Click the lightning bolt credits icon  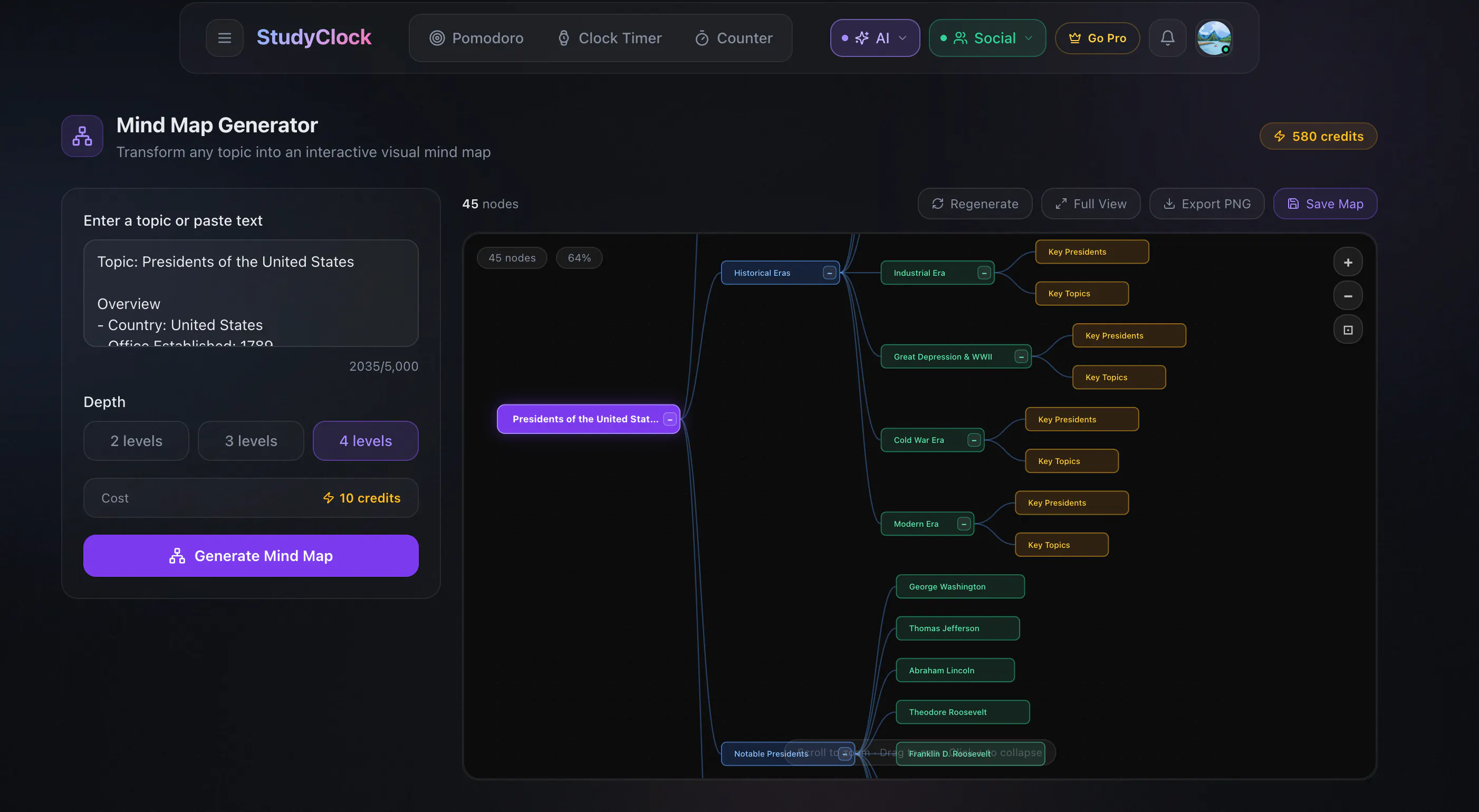coord(1279,136)
